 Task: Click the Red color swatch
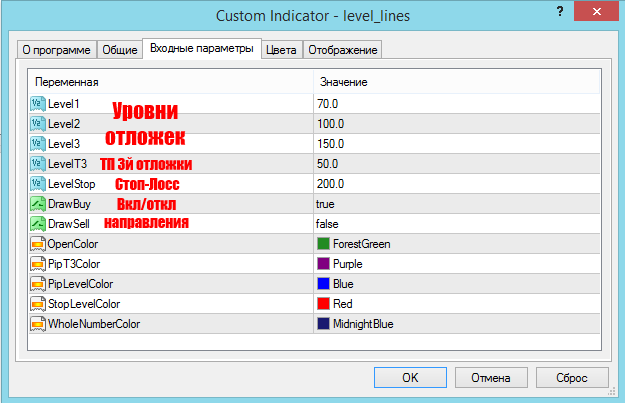(323, 303)
